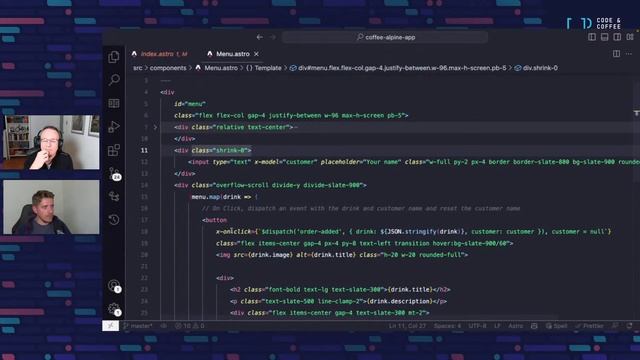Screen dimensions: 640x360
Task: Open Customize Layout icon
Action: [x=630, y=37]
